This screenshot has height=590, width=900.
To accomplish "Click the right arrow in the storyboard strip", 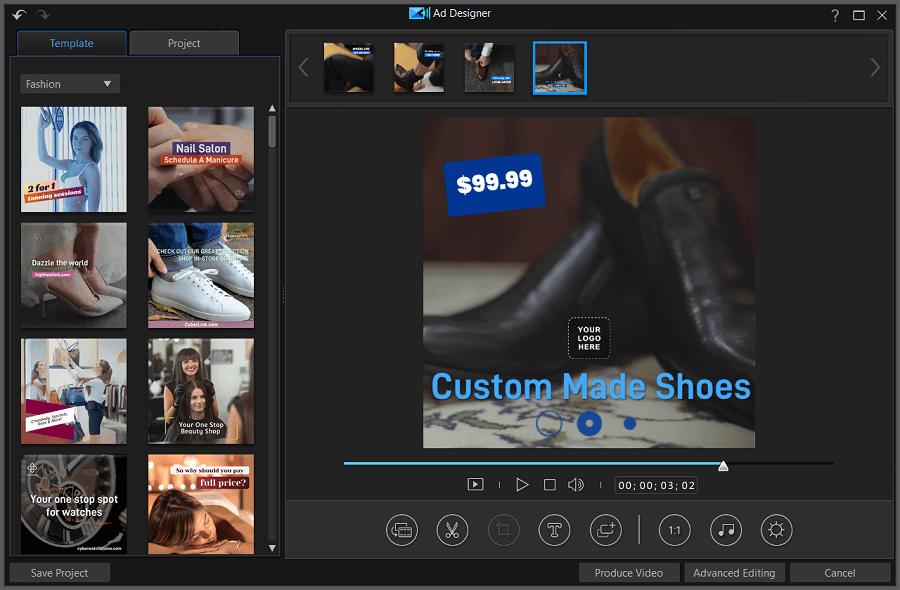I will 875,67.
